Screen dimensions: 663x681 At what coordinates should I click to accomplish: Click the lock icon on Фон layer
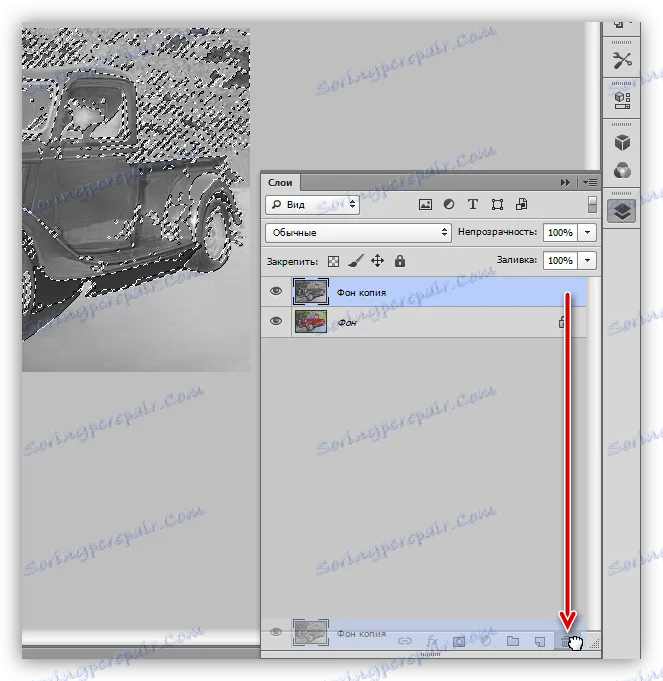pos(561,322)
